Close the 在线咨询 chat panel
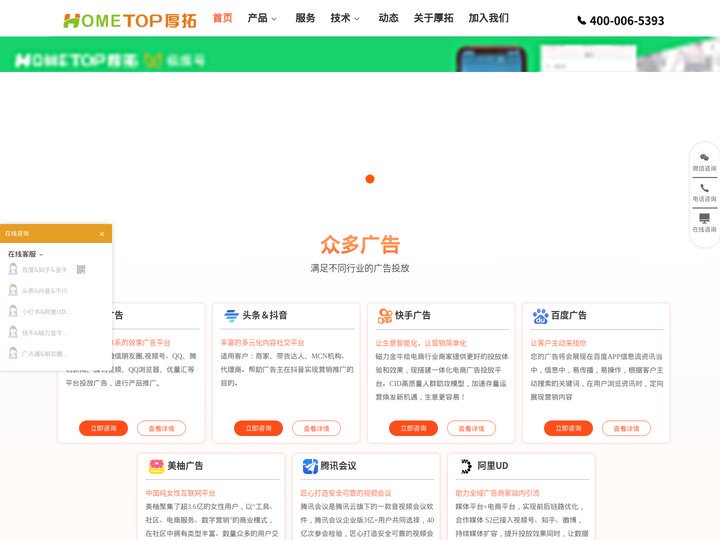Screen dimensions: 720x540 [102, 234]
